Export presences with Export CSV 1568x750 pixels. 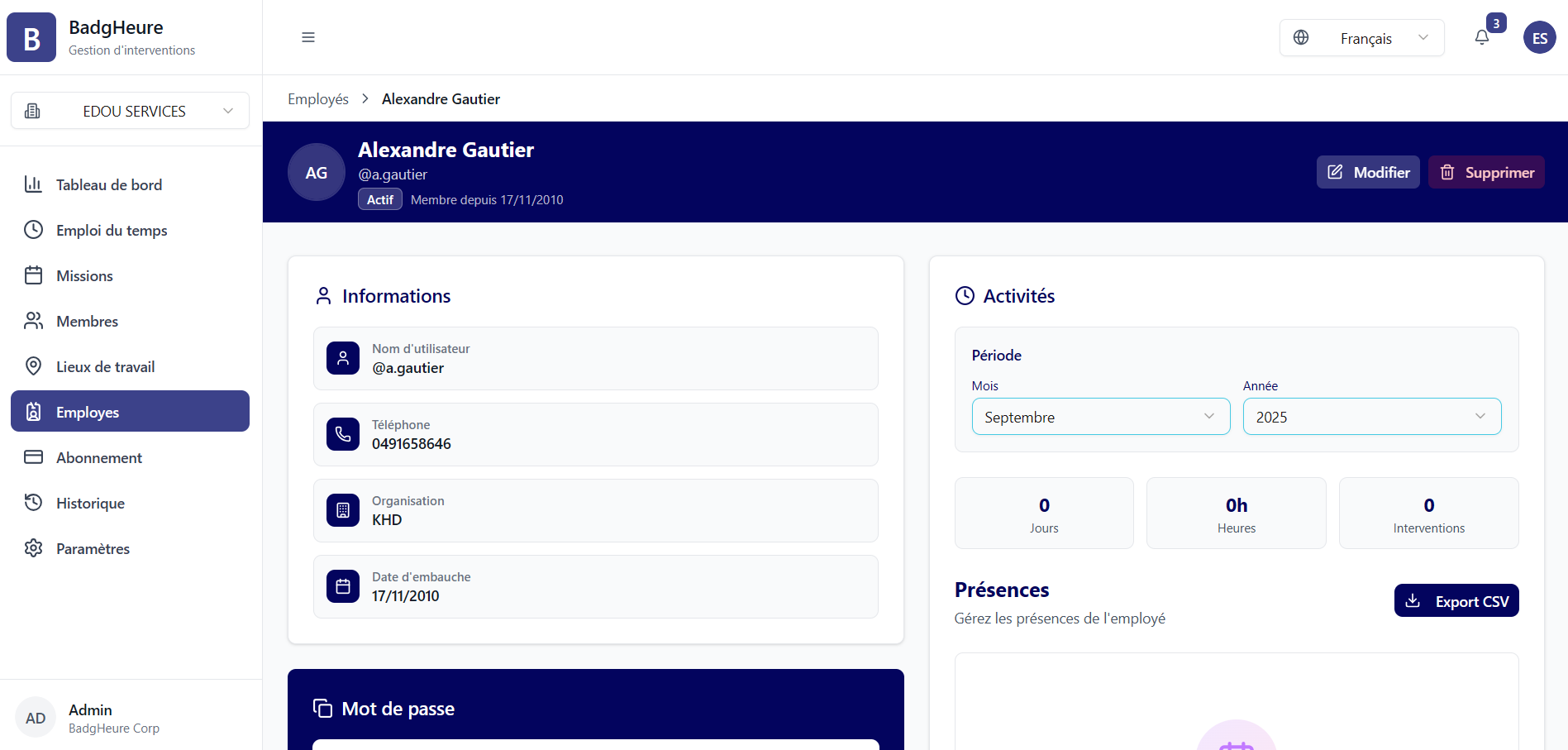click(x=1456, y=601)
